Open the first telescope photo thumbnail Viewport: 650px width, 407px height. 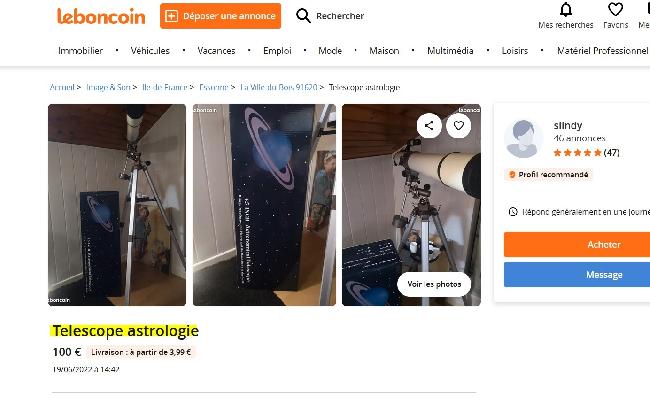tap(117, 205)
